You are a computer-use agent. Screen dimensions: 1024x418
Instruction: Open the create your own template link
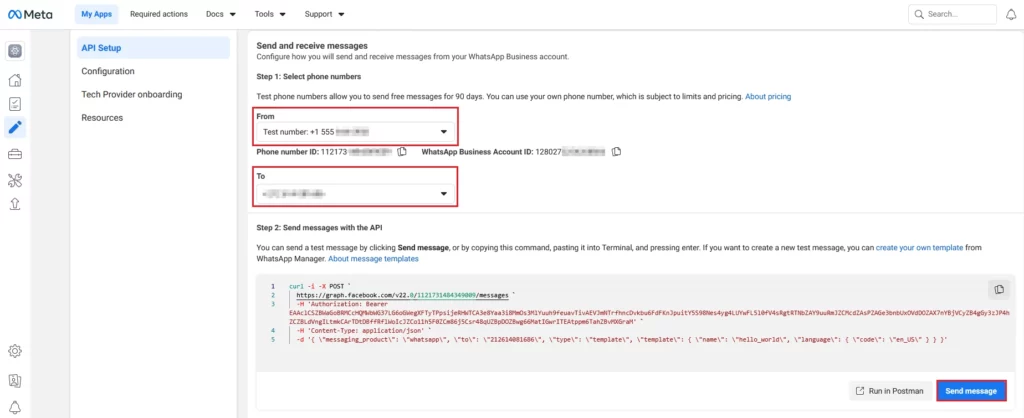919,248
